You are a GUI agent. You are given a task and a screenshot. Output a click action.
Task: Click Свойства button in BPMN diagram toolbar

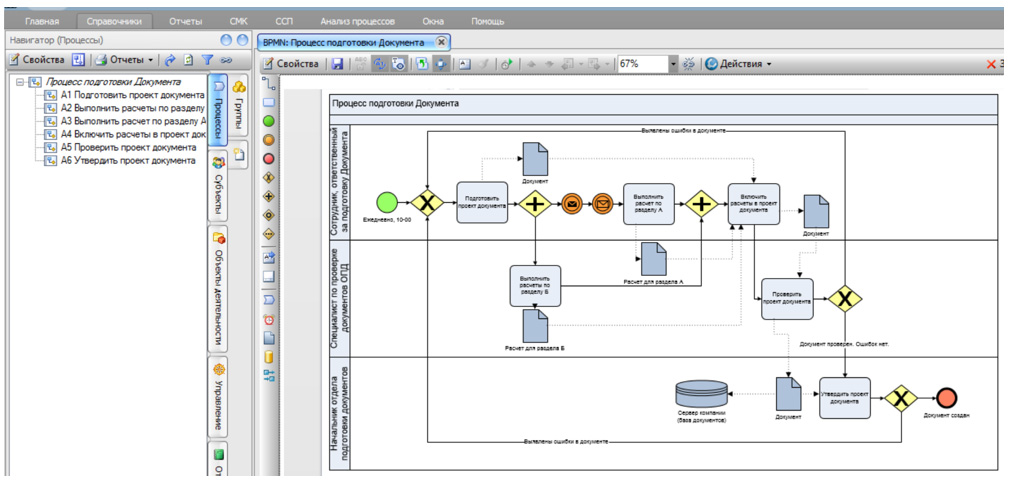tap(290, 64)
